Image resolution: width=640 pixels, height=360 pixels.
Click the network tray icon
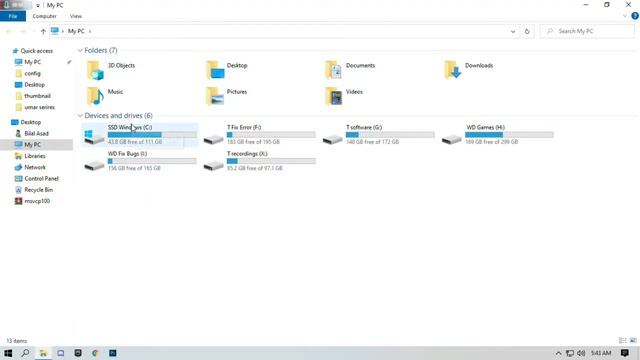point(570,353)
